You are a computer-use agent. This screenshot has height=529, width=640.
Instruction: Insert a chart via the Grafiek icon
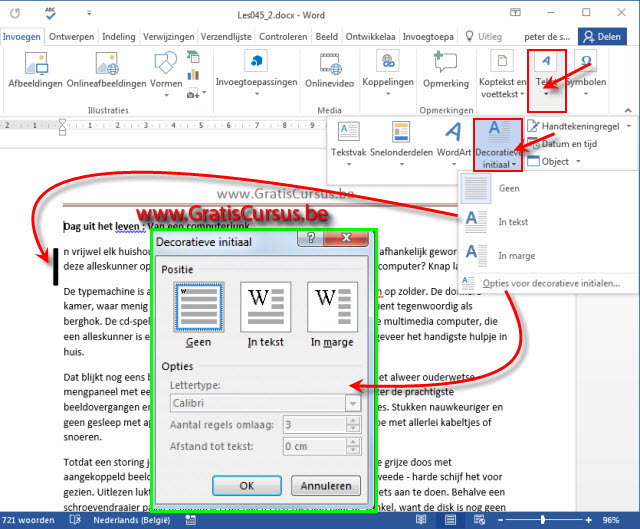coord(193,75)
